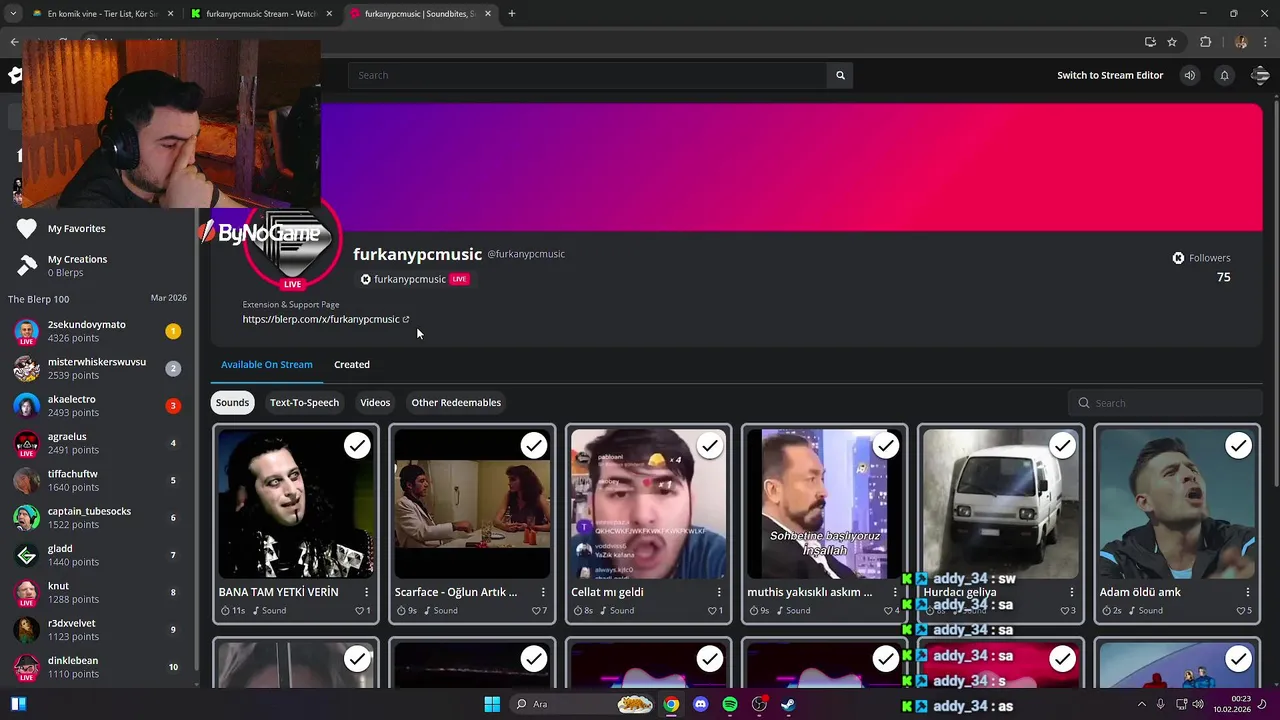Close the 'En komik vine' browser tab
Screen dimensions: 1280x720
tap(170, 14)
